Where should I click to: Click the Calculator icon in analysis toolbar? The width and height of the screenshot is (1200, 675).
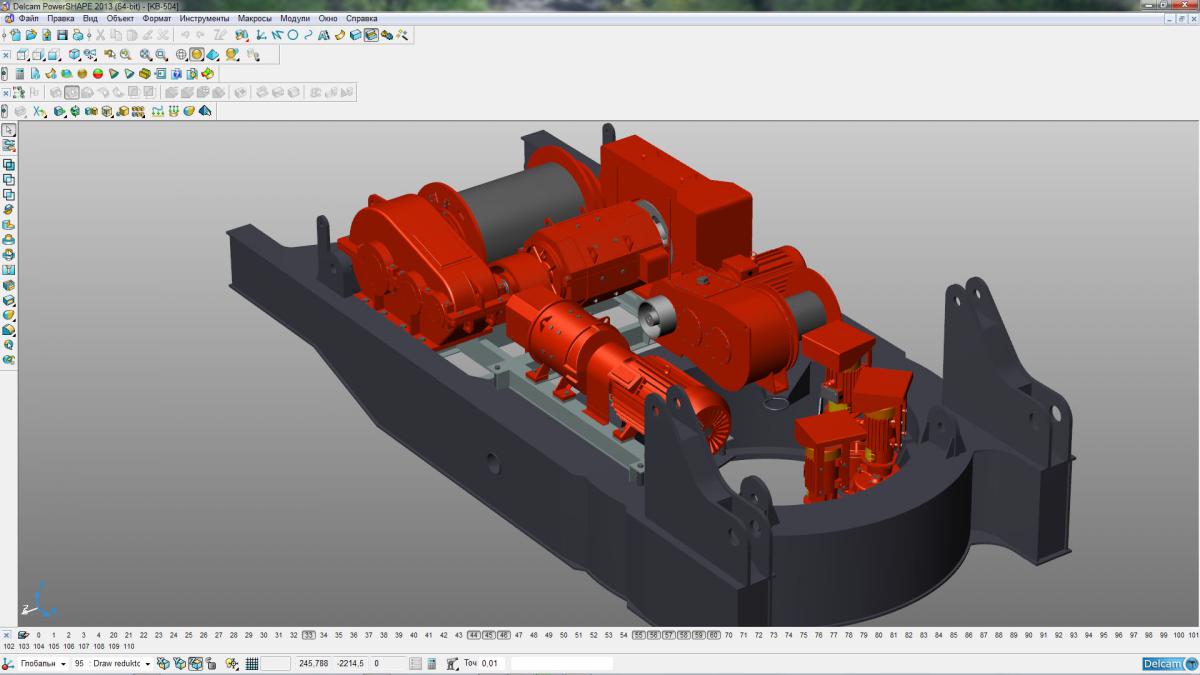pyautogui.click(x=20, y=74)
